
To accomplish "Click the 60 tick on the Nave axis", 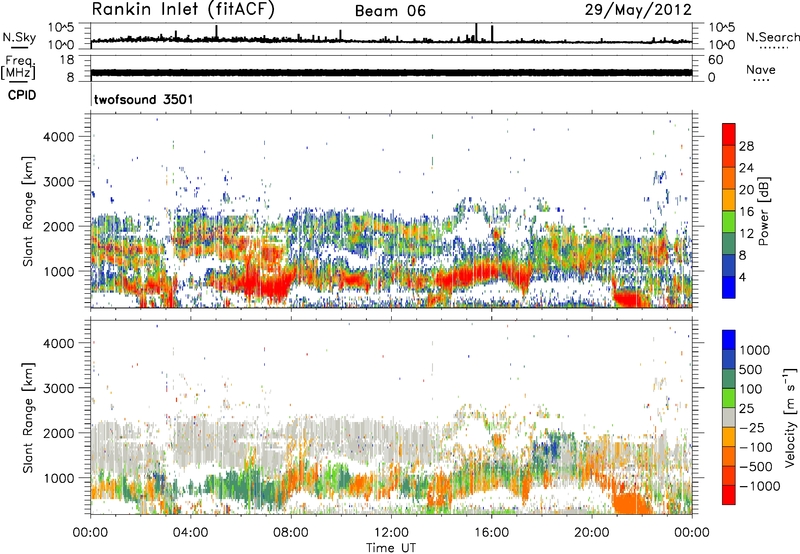I will pyautogui.click(x=715, y=60).
